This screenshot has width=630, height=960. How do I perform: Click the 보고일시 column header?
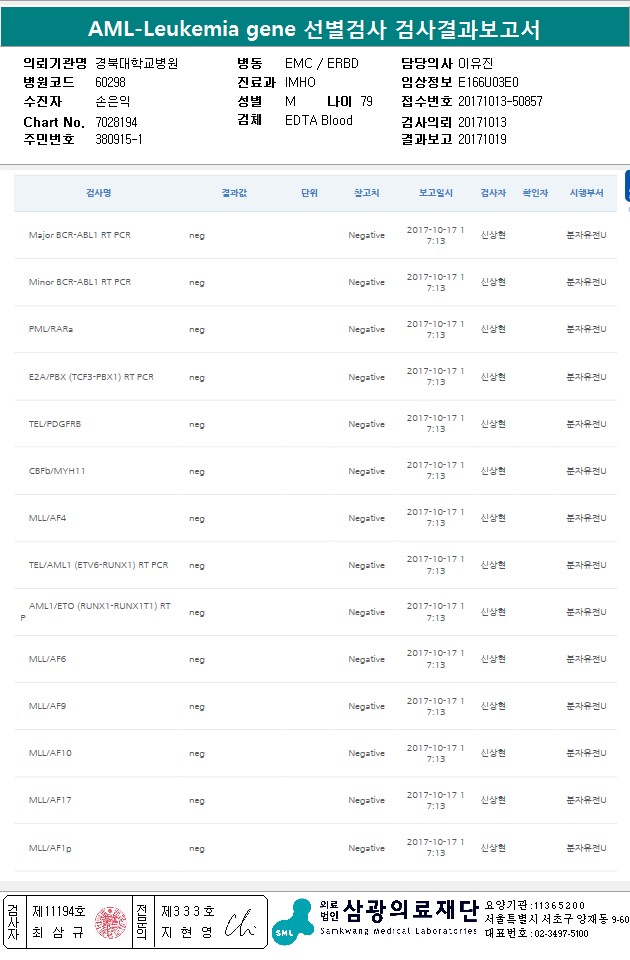tap(436, 192)
